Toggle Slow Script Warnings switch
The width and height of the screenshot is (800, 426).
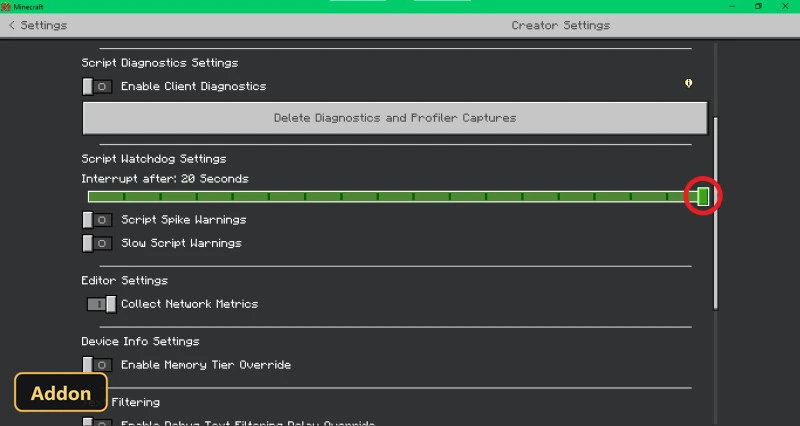97,243
